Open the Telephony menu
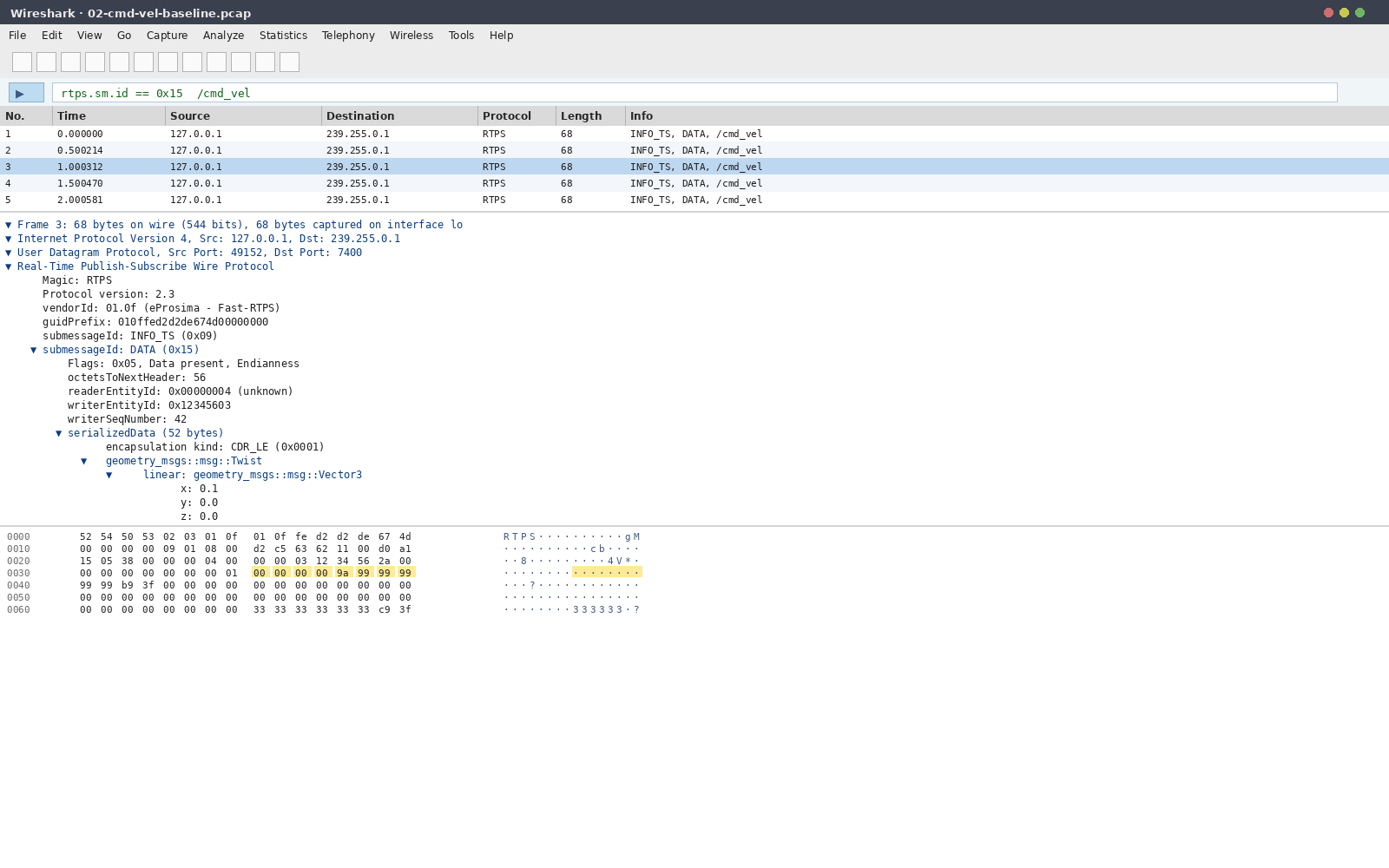The image size is (1389, 868). coord(349,36)
